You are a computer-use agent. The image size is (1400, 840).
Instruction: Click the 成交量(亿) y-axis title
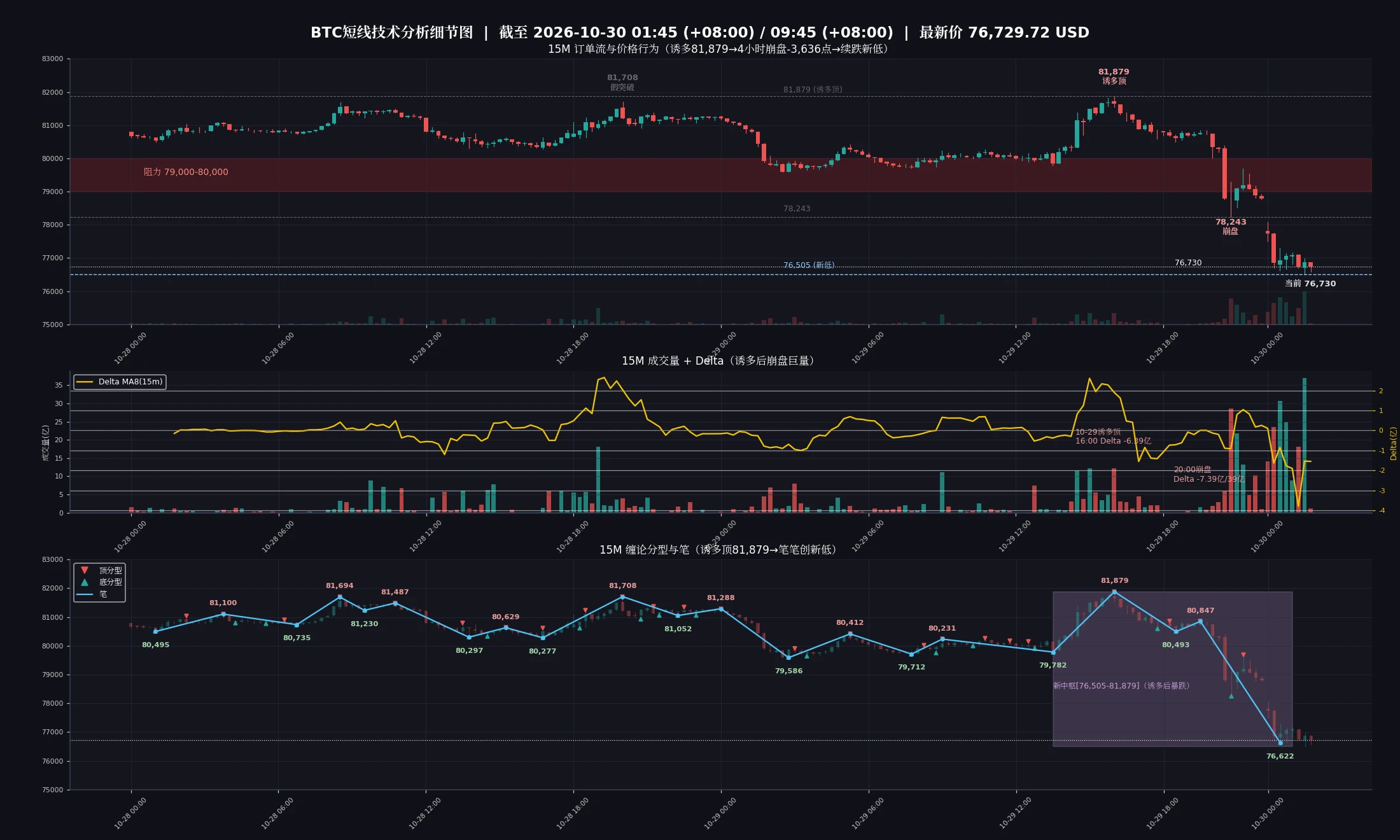45,443
